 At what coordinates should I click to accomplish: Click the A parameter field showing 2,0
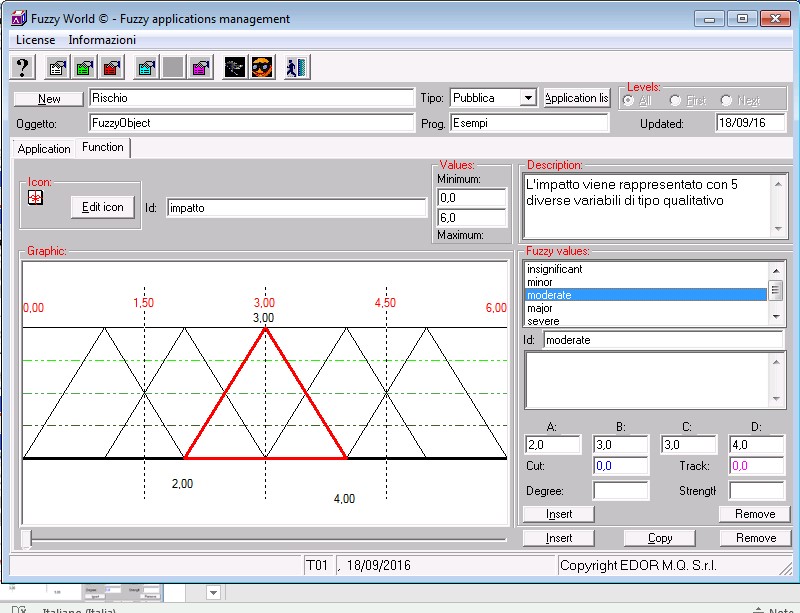coord(553,445)
